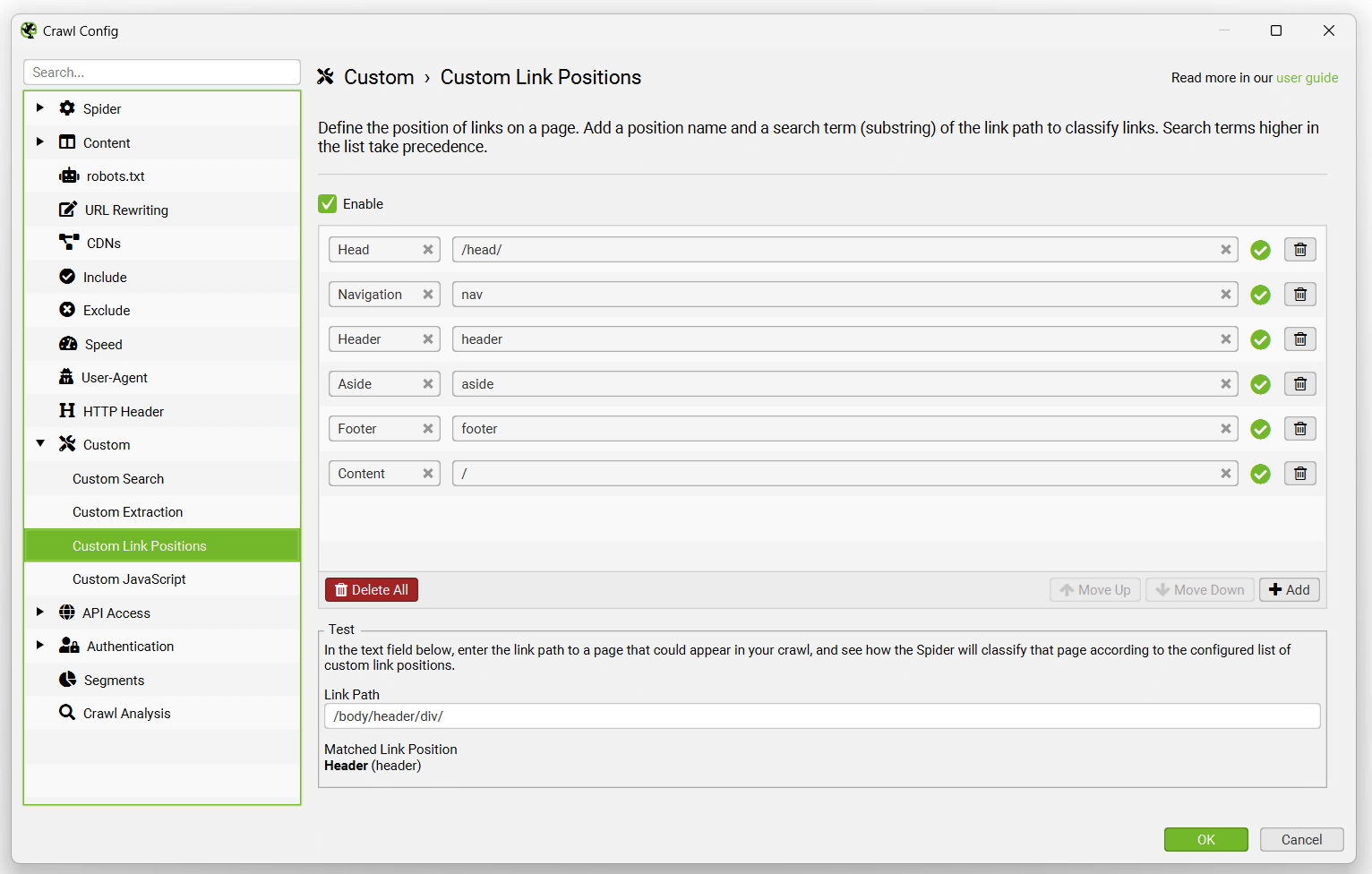Open CDNs settings via its icon

click(70, 242)
